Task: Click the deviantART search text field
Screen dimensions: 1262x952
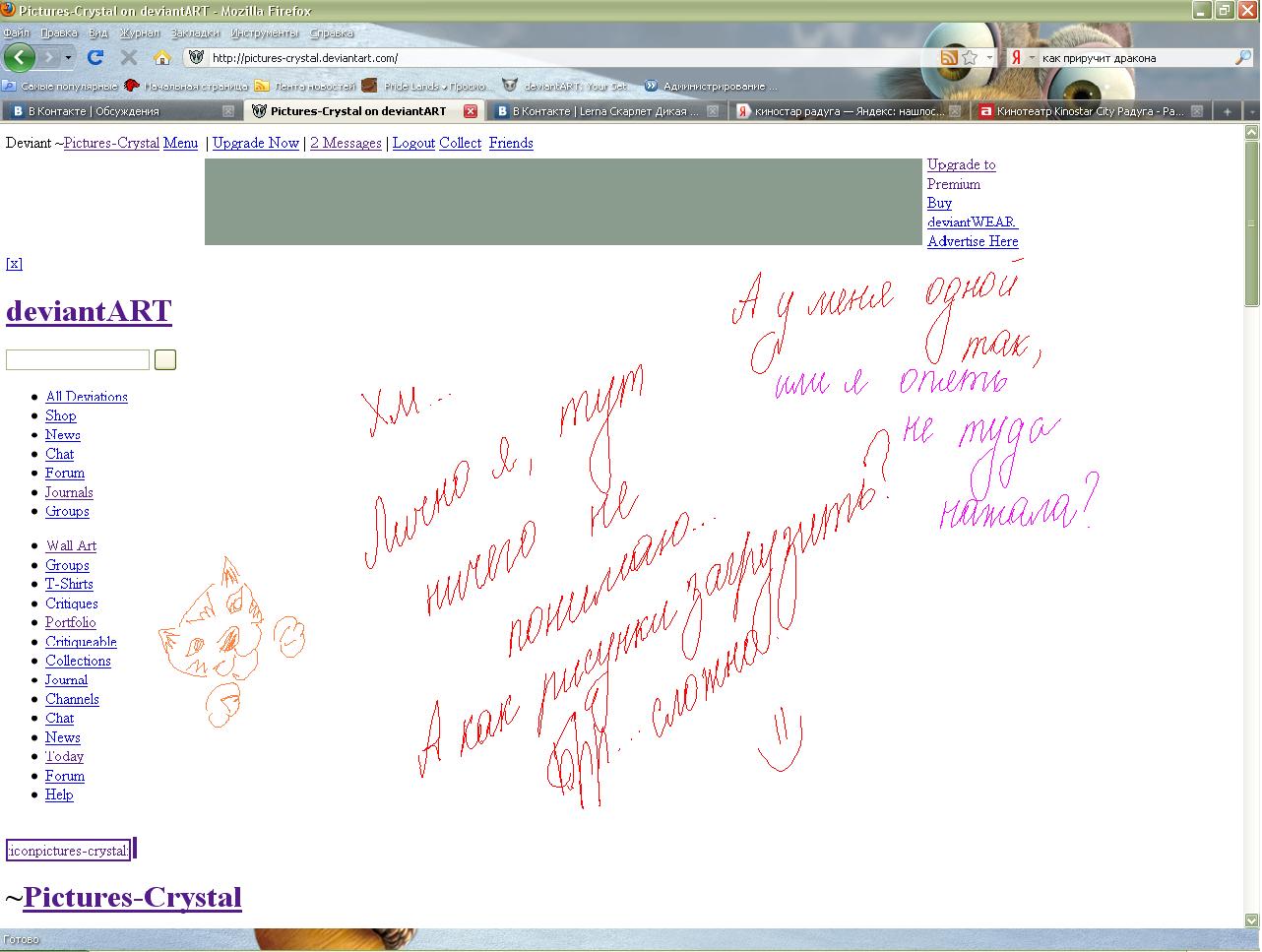Action: tap(78, 360)
